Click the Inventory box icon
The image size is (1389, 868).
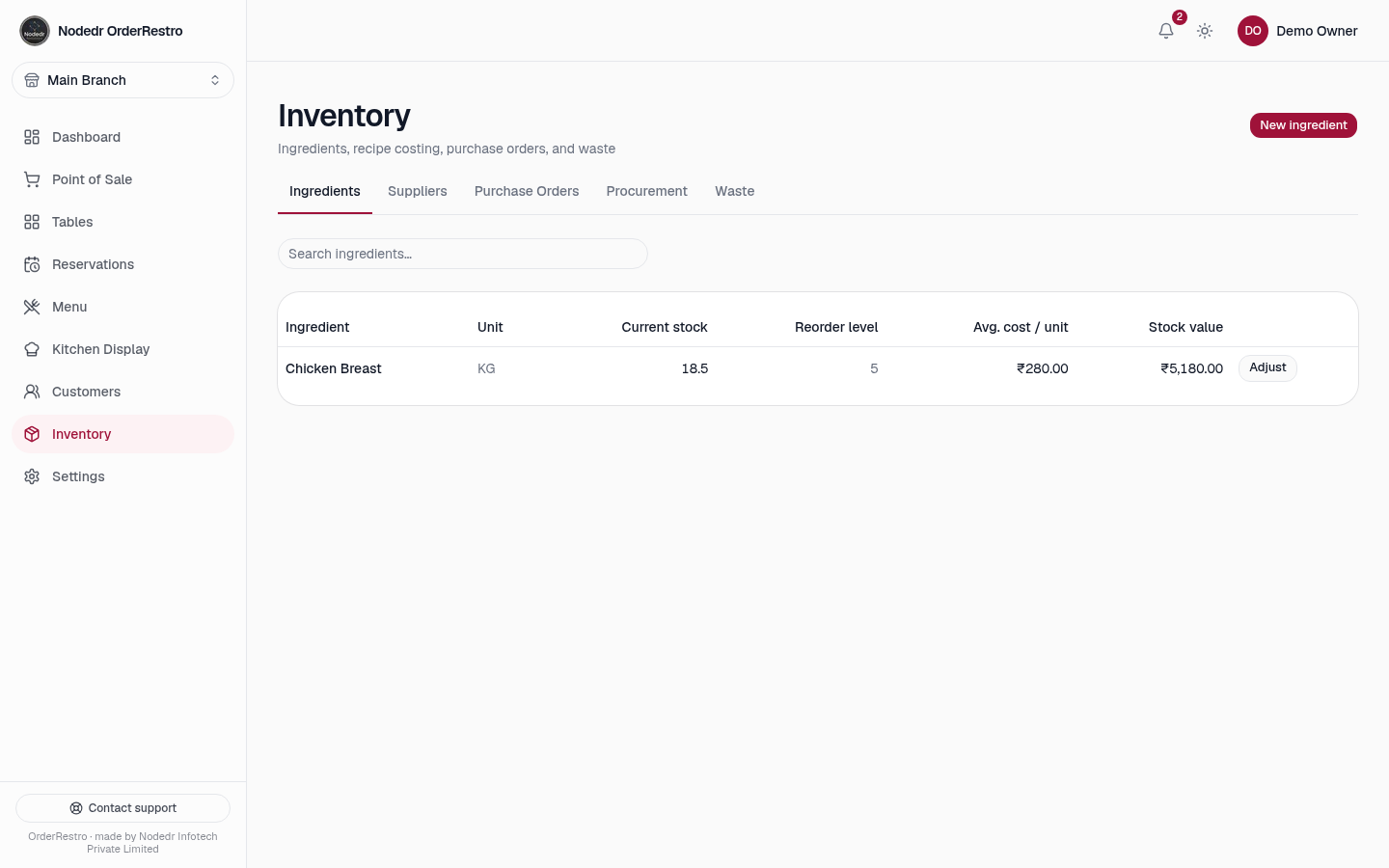click(32, 434)
